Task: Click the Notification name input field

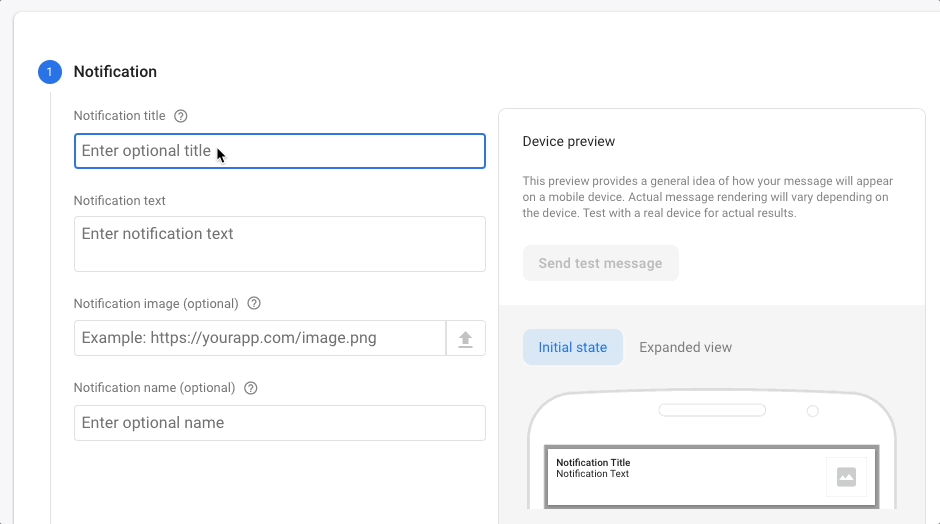Action: 280,423
